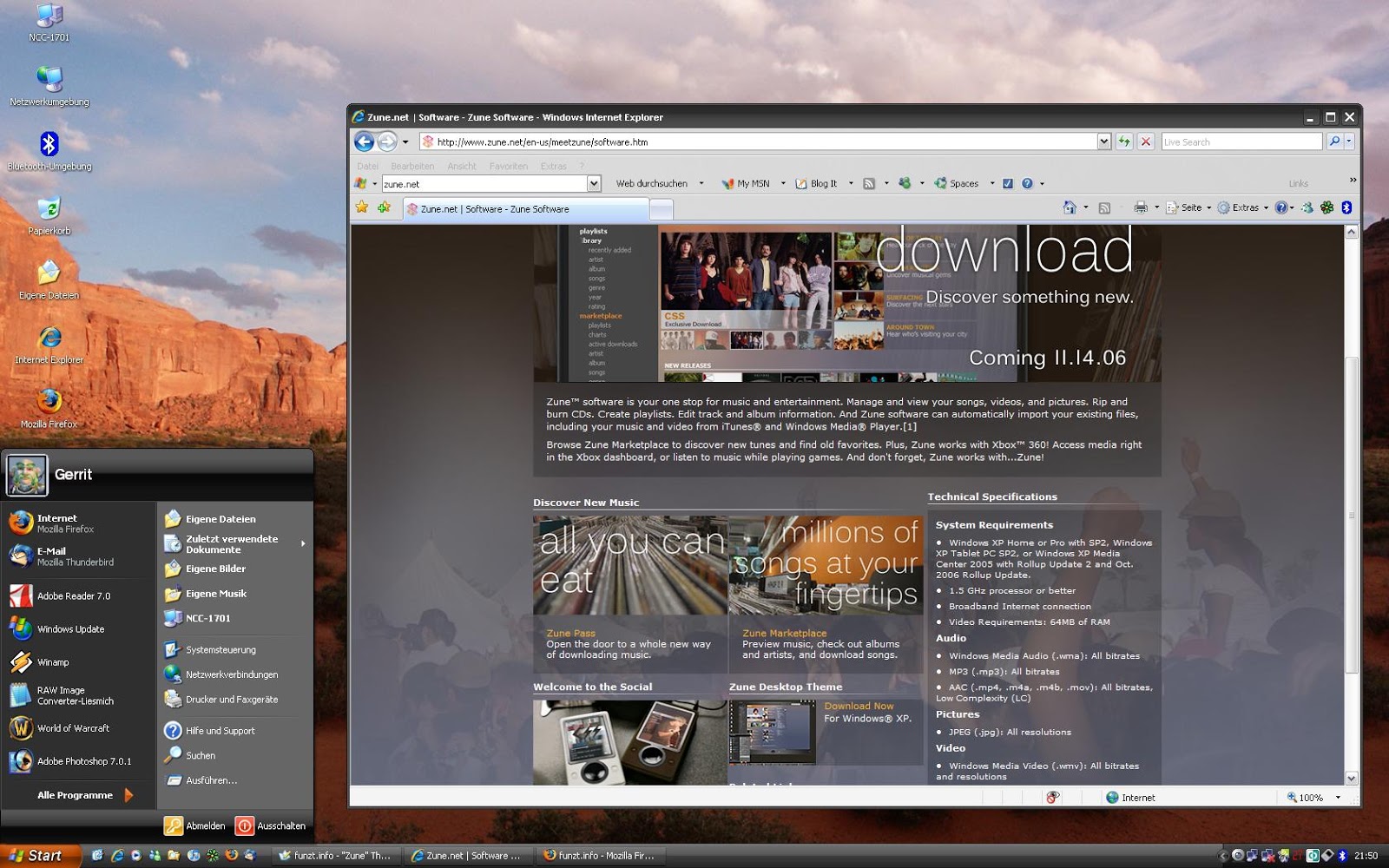Click the Print icon in IE toolbar
Screen dimensions: 1389x868
click(1140, 207)
